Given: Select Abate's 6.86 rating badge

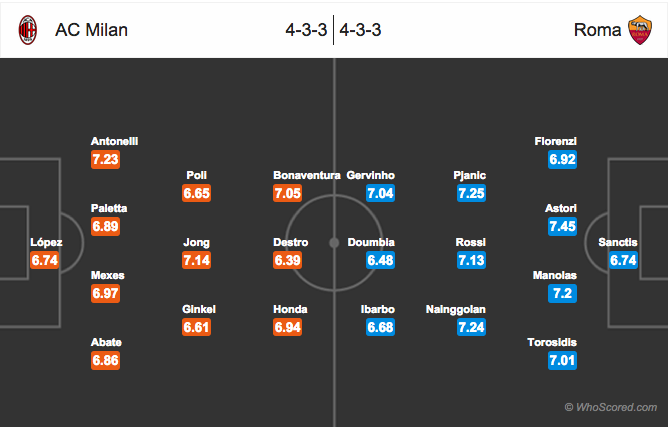Looking at the screenshot, I should pyautogui.click(x=105, y=361).
